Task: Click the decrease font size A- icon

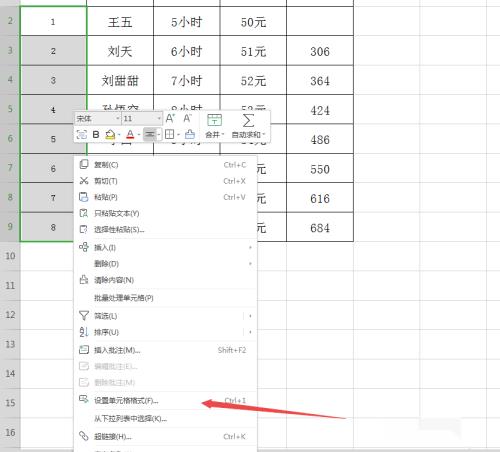Action: 187,118
